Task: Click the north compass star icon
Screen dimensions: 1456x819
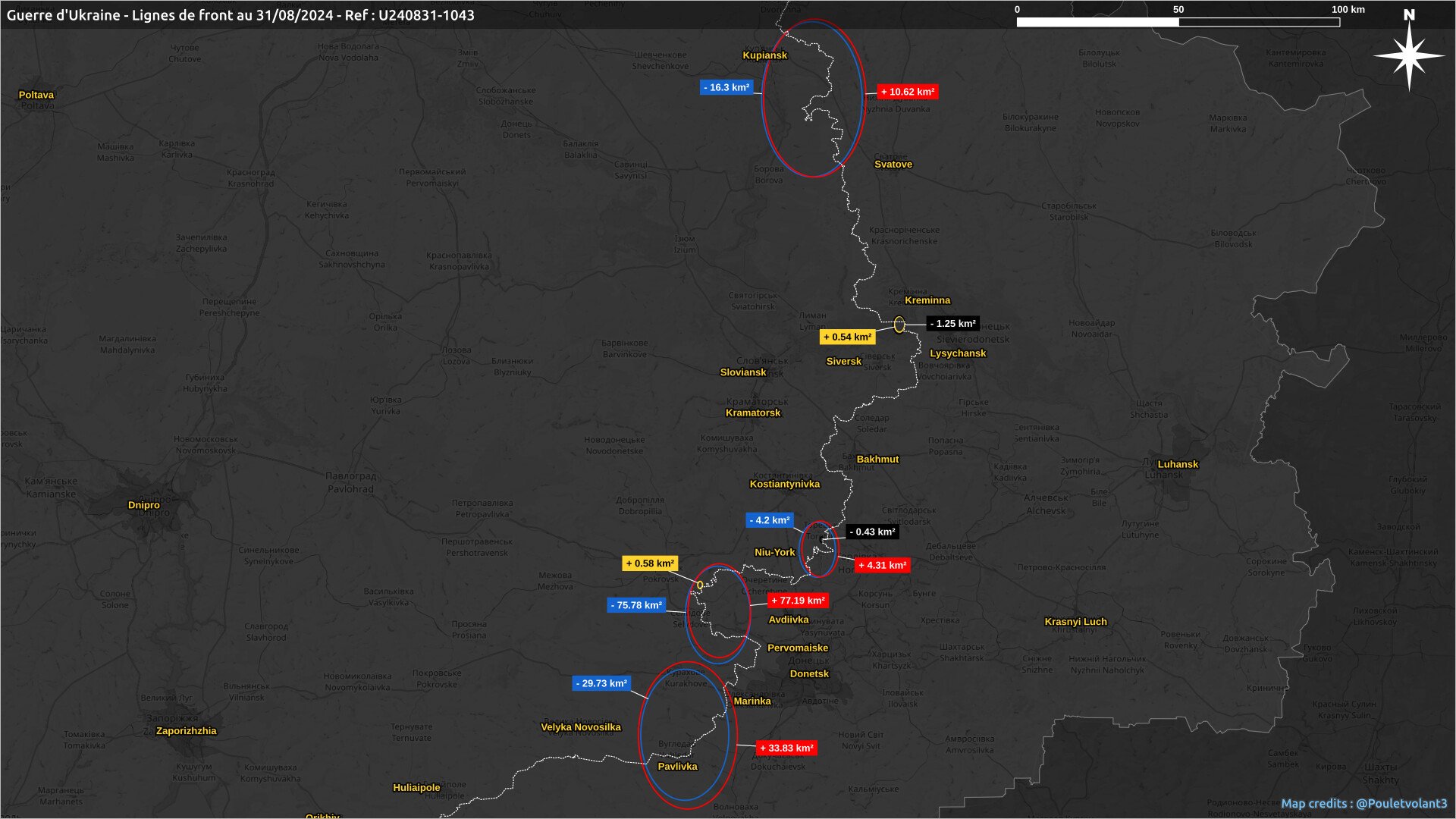Action: click(1409, 55)
